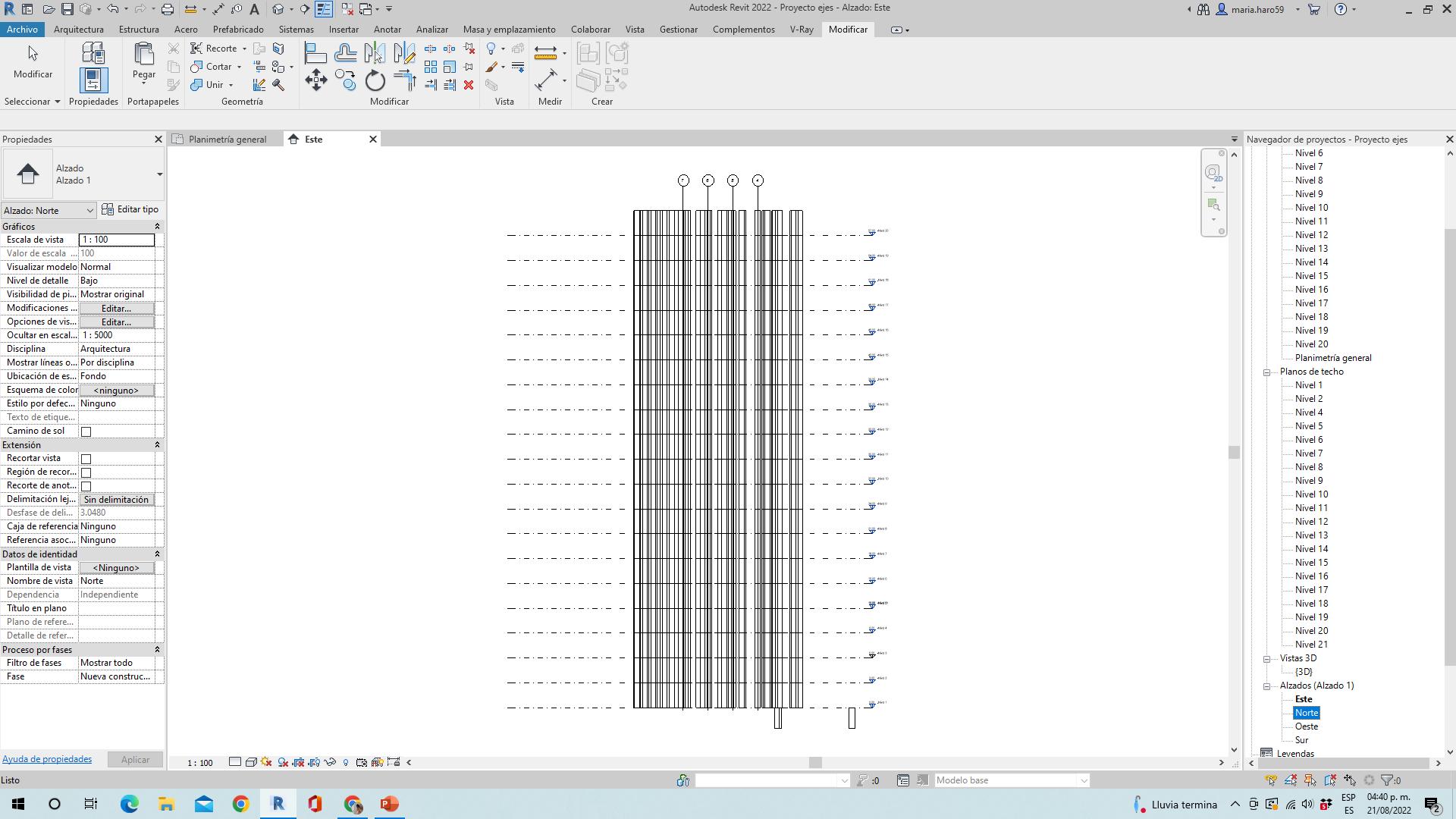Collapse the Planos de techo tree node
1456x819 pixels.
[x=1266, y=372]
